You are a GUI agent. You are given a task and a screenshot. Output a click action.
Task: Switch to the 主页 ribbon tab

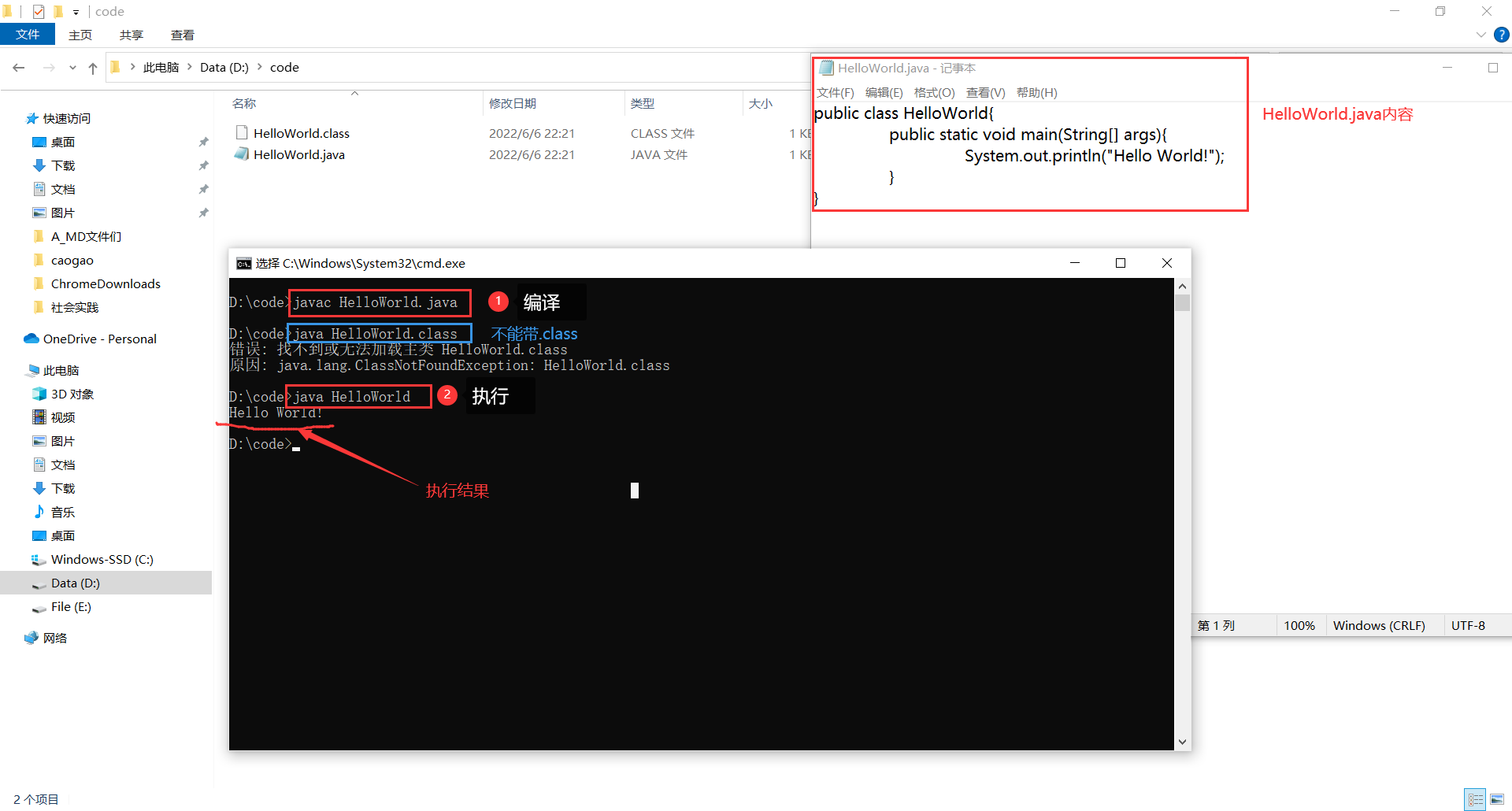click(80, 35)
